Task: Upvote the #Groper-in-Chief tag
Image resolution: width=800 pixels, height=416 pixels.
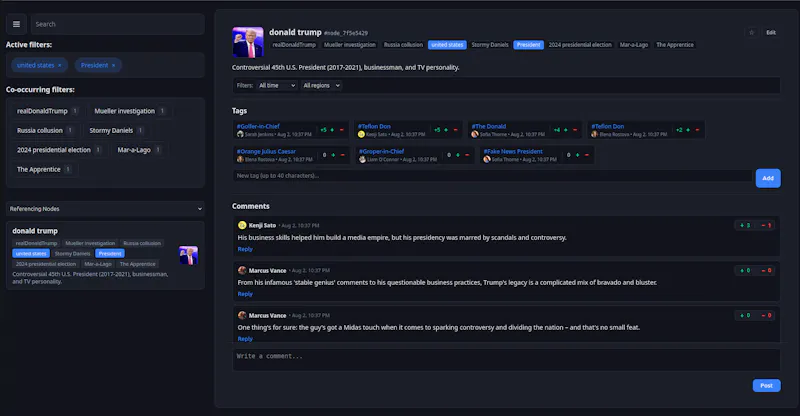Action: 458,155
